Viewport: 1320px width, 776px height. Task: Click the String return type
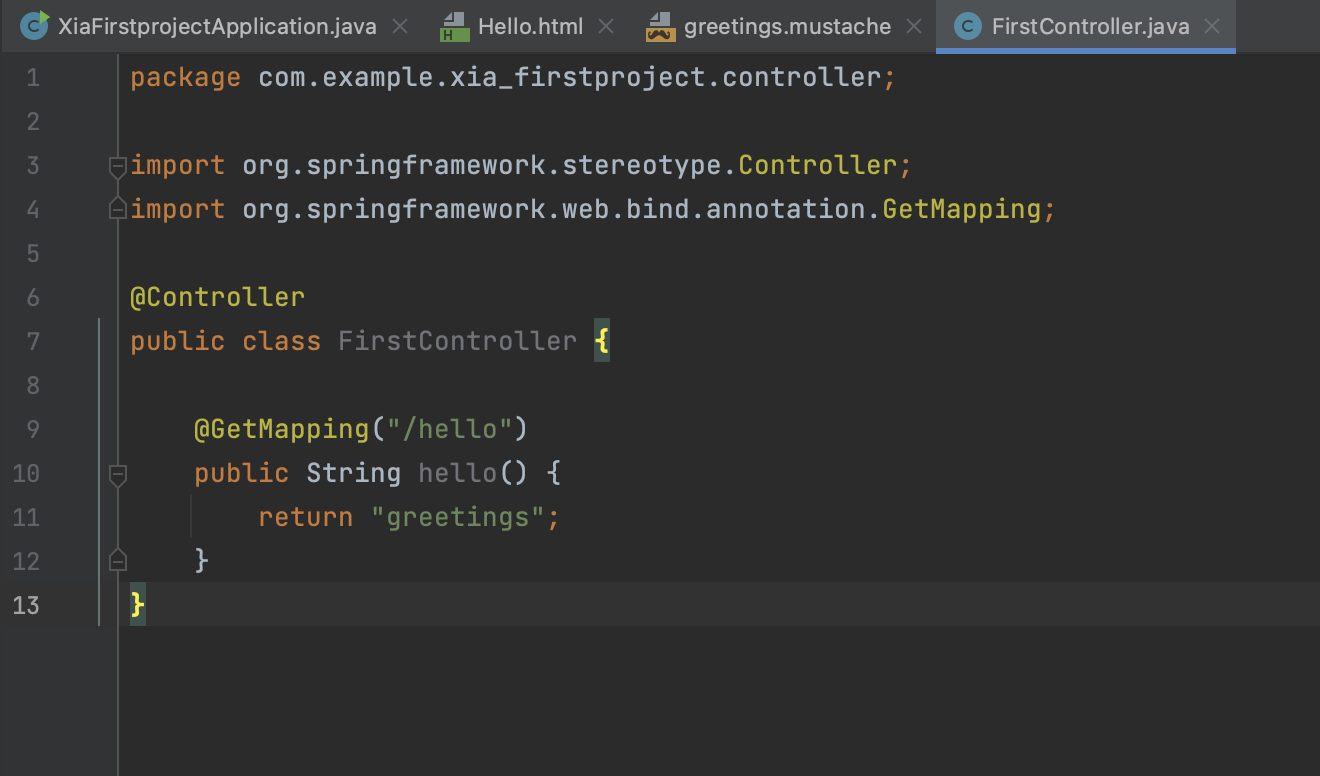pyautogui.click(x=353, y=473)
